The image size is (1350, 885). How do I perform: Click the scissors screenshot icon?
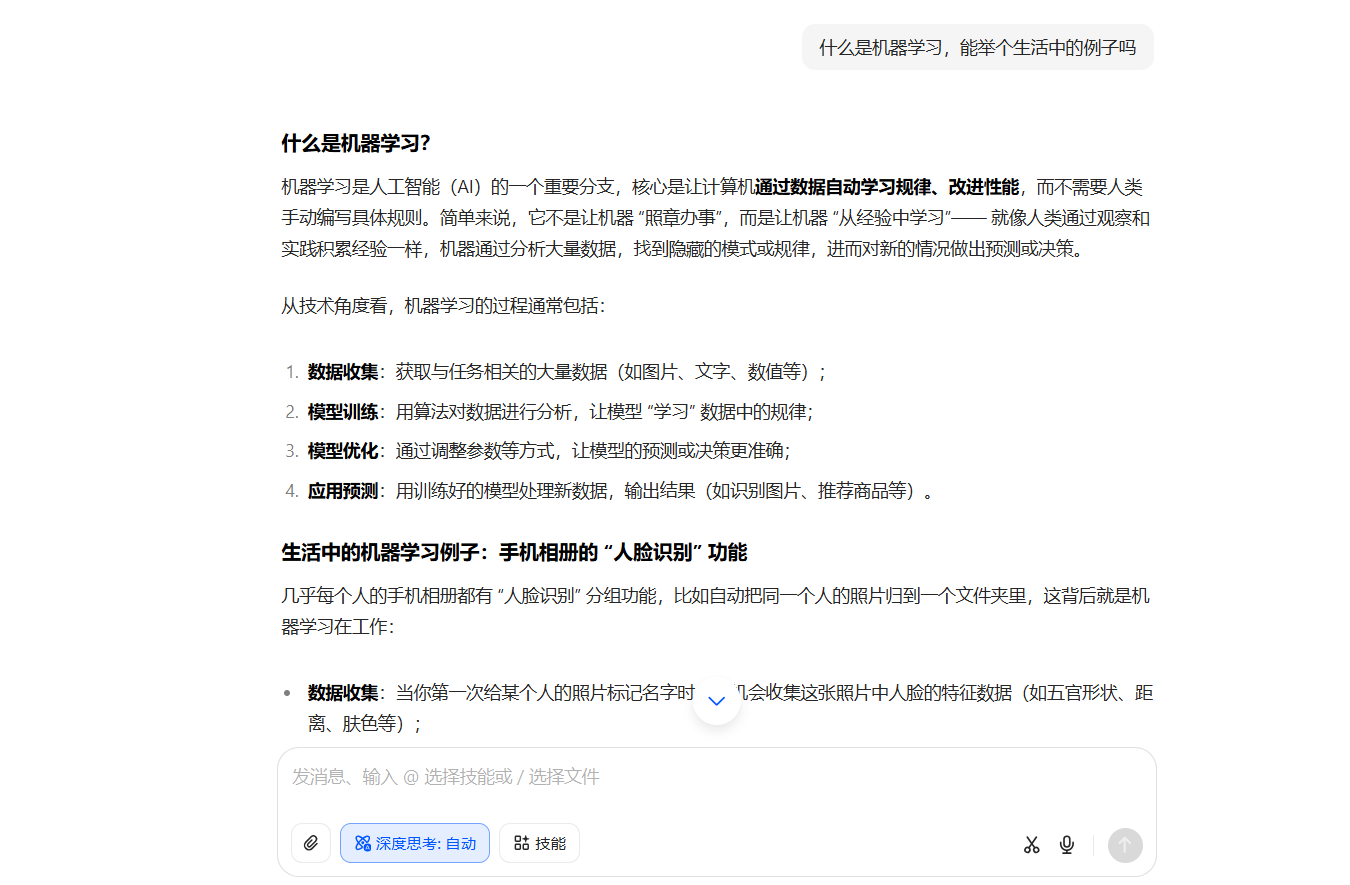(x=1032, y=845)
